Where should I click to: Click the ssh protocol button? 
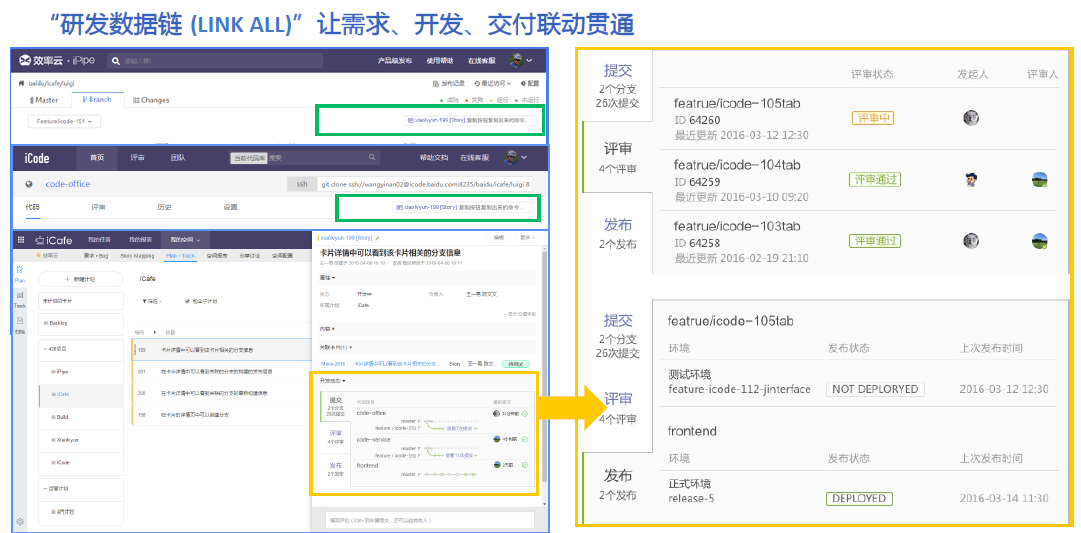pyautogui.click(x=301, y=185)
